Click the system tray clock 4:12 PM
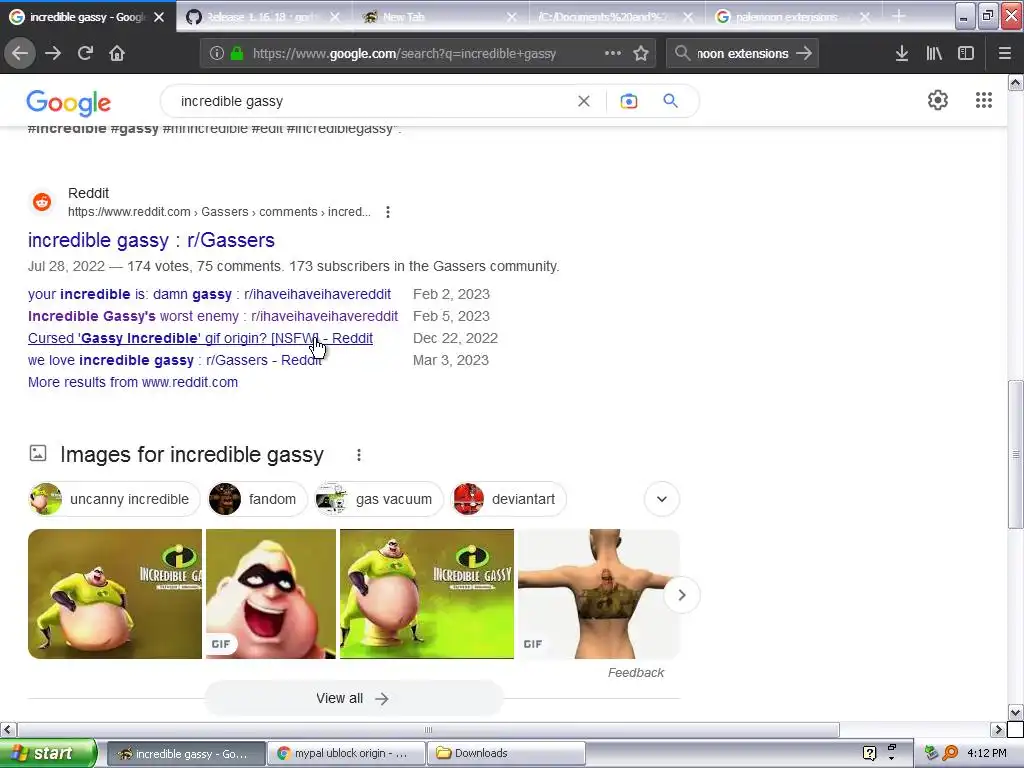 [x=987, y=754]
